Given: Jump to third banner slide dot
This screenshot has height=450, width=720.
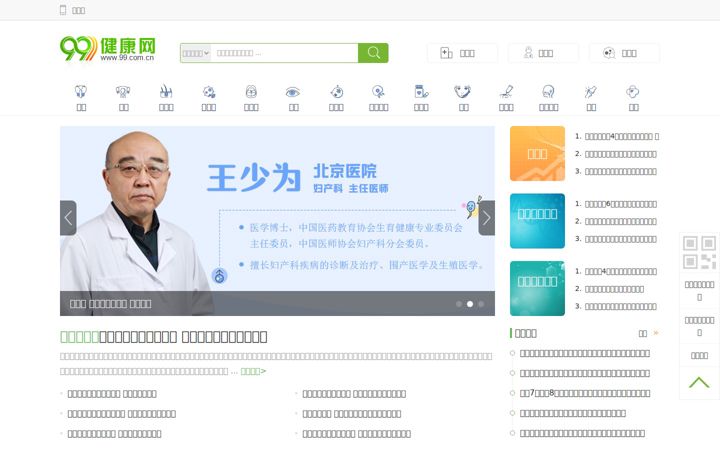Looking at the screenshot, I should [481, 304].
